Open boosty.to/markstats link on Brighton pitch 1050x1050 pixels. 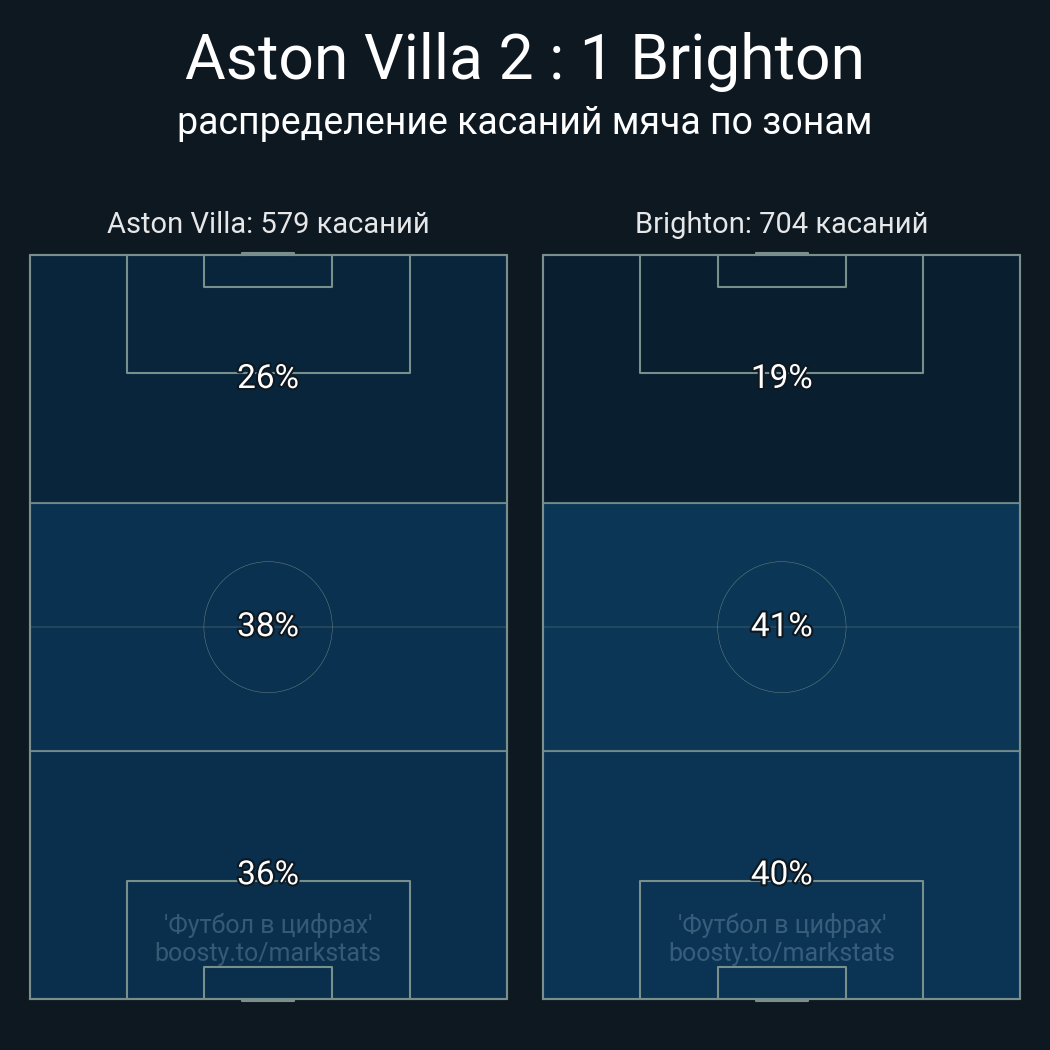click(781, 952)
